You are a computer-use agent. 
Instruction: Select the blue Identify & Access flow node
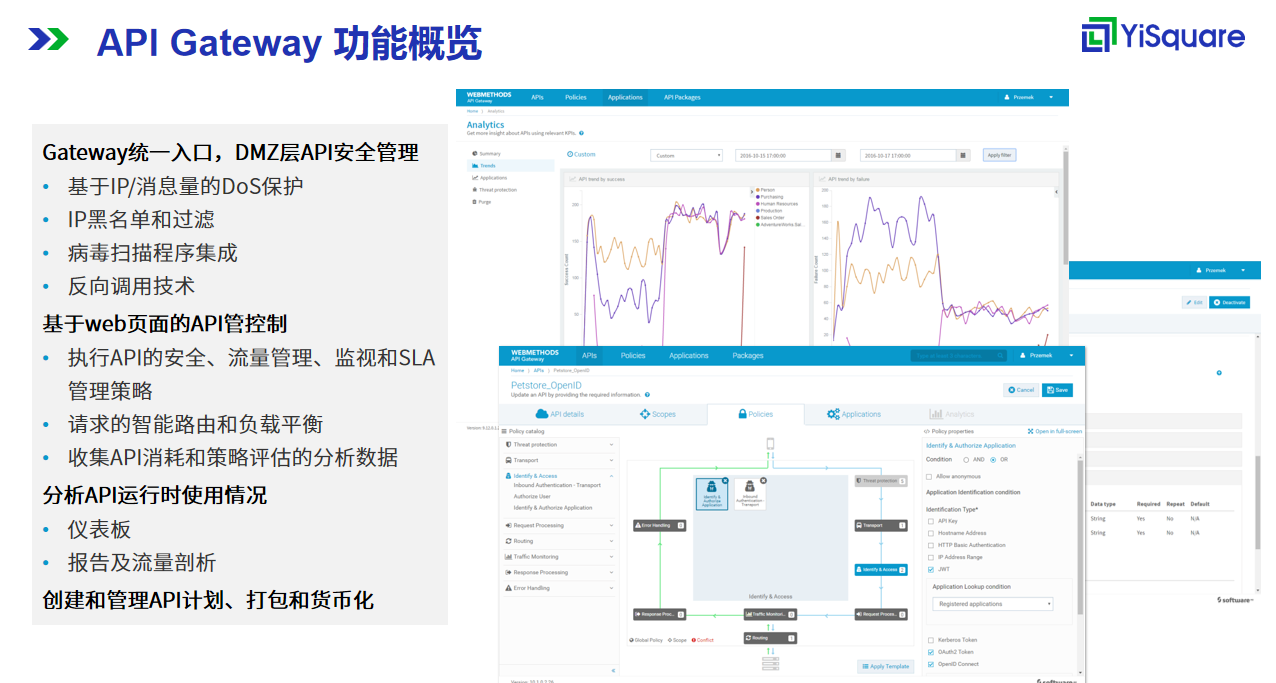point(881,569)
